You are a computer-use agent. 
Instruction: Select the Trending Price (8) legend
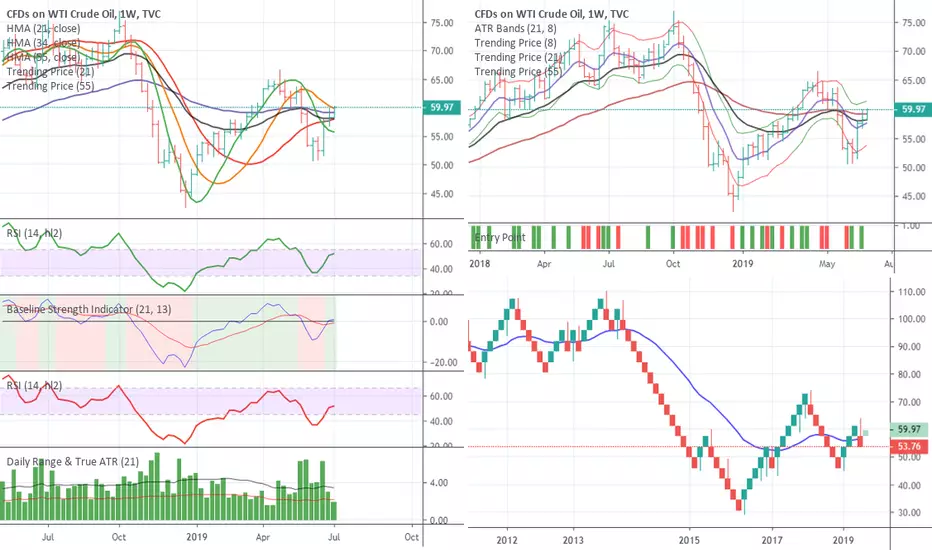(516, 43)
